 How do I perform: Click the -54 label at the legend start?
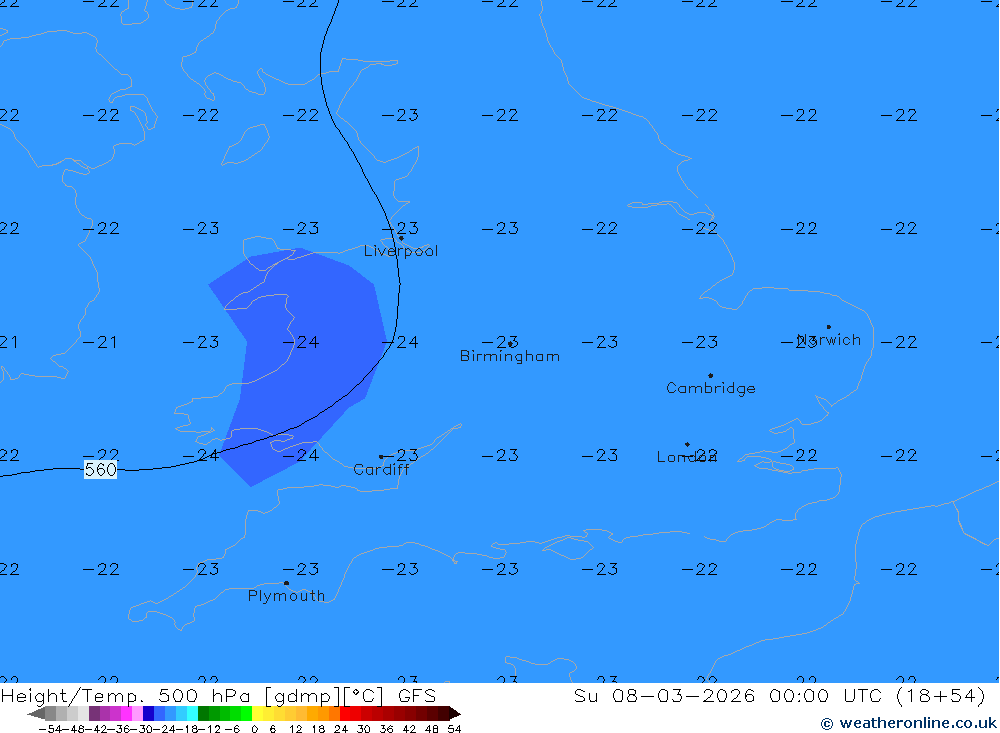50,729
